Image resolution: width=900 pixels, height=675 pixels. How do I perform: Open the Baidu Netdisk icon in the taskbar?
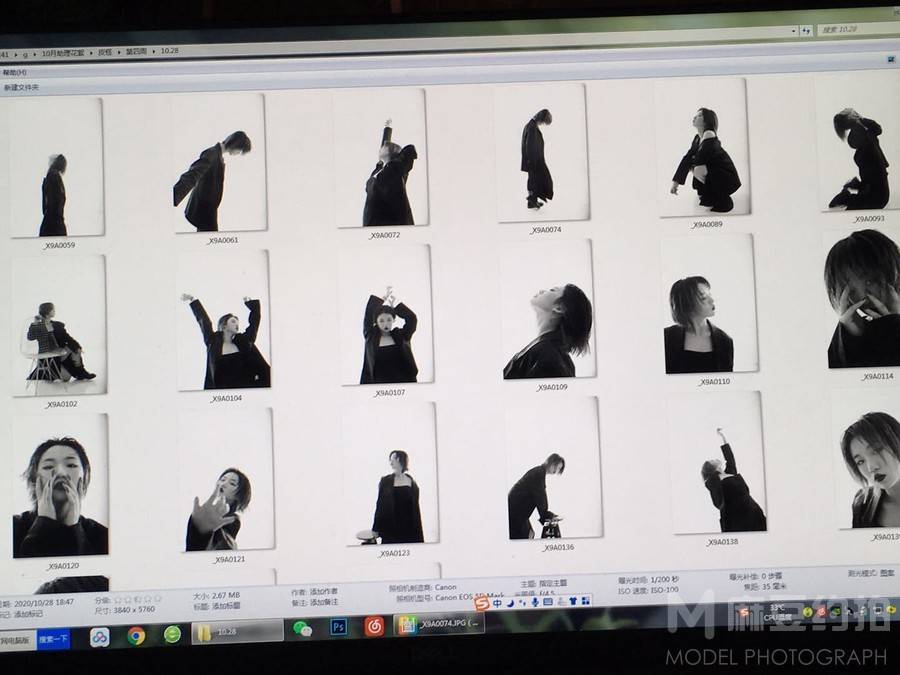click(99, 637)
